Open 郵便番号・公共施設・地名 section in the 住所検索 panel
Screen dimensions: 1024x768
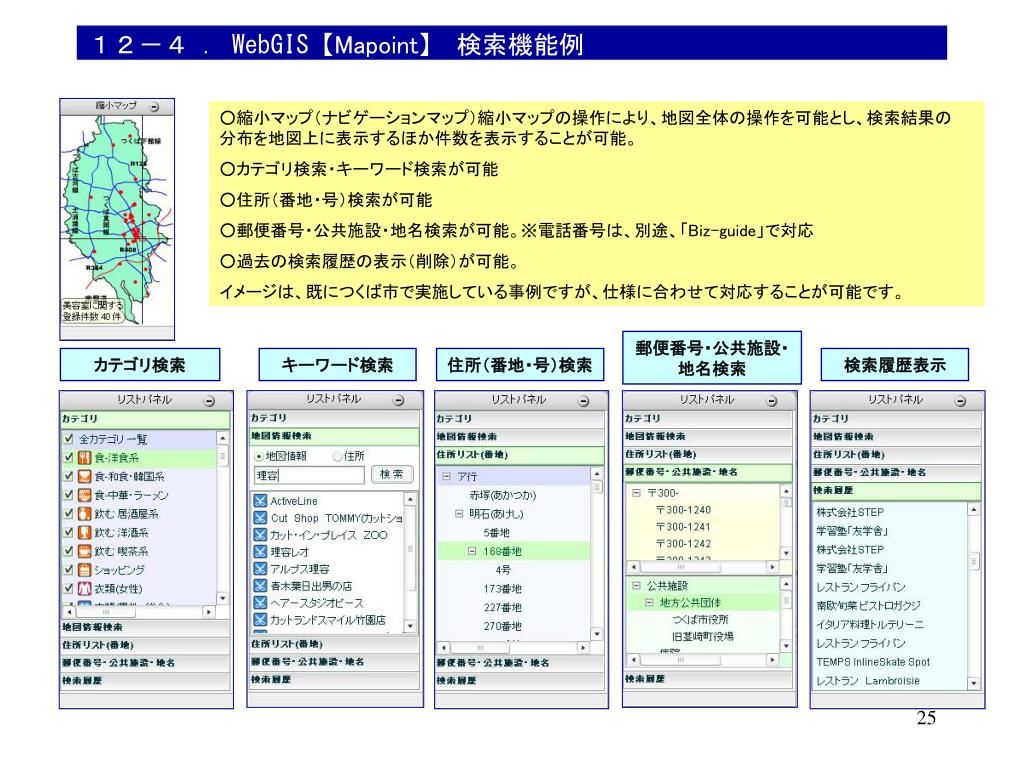coord(520,663)
